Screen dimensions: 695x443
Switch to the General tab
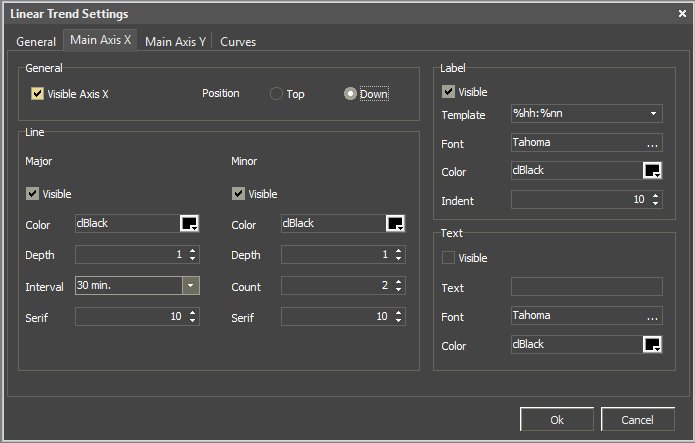[x=35, y=42]
